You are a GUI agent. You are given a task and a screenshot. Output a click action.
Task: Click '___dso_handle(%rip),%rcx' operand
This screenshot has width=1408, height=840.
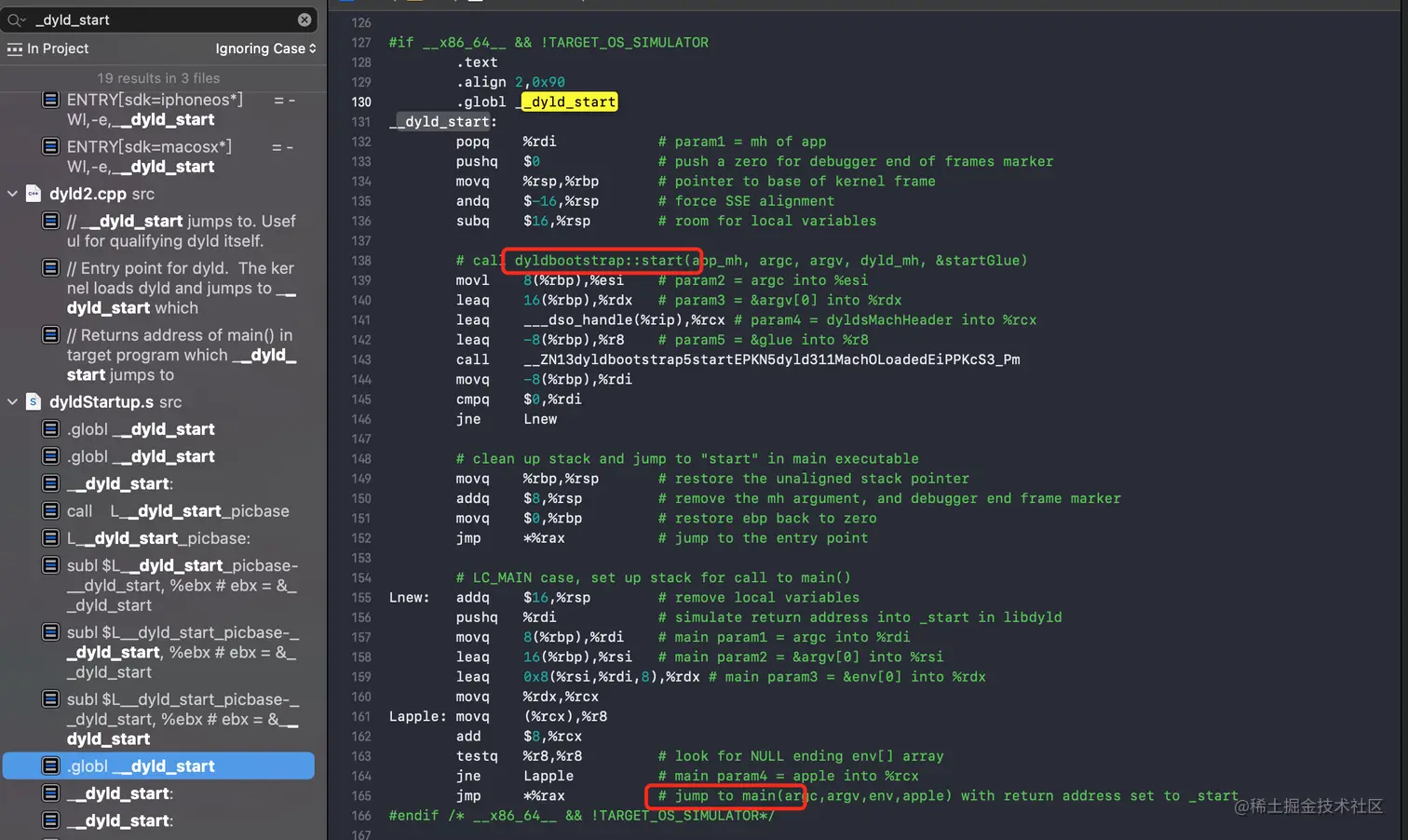coord(624,319)
